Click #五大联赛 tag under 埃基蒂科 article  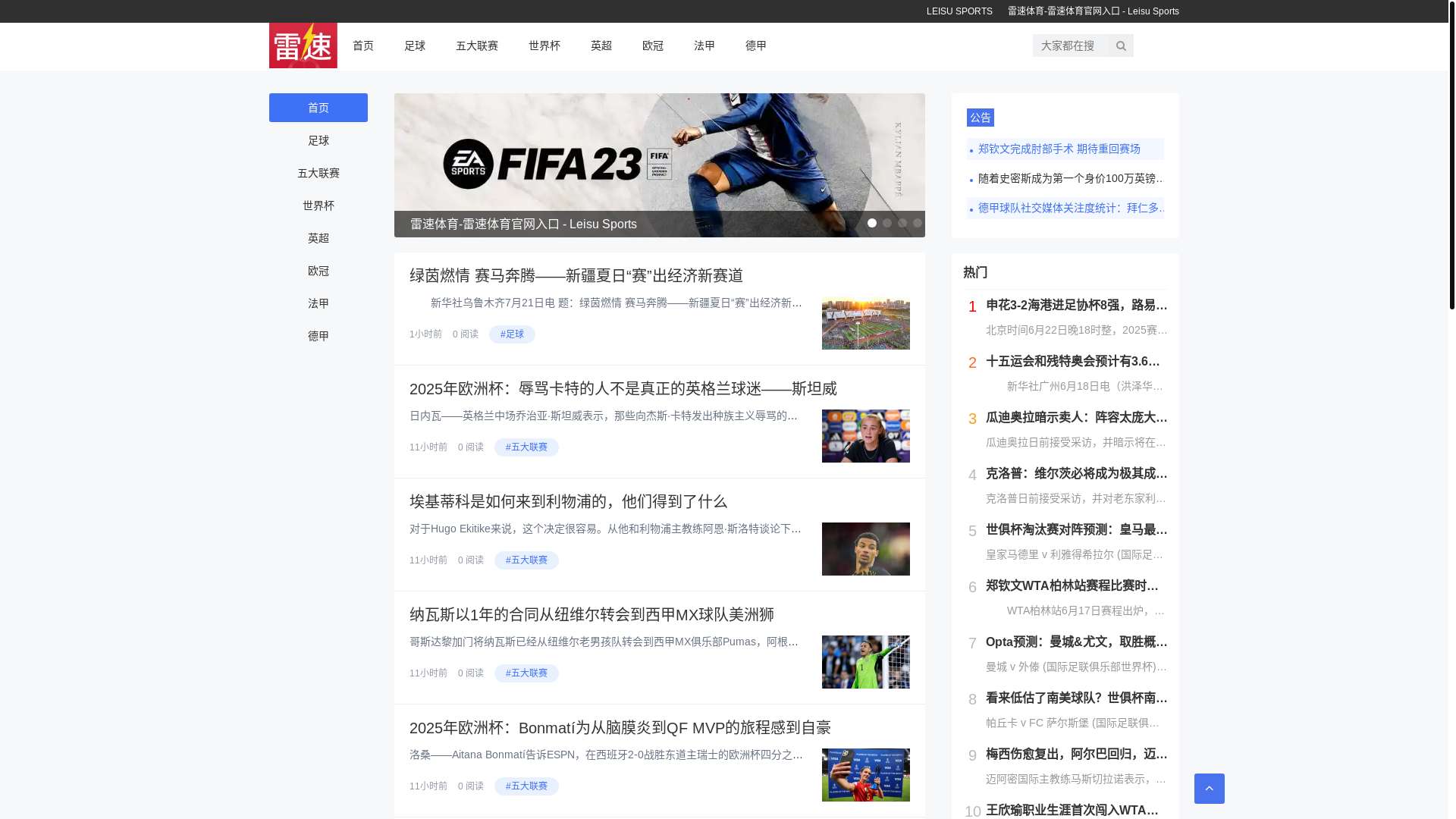(x=526, y=560)
